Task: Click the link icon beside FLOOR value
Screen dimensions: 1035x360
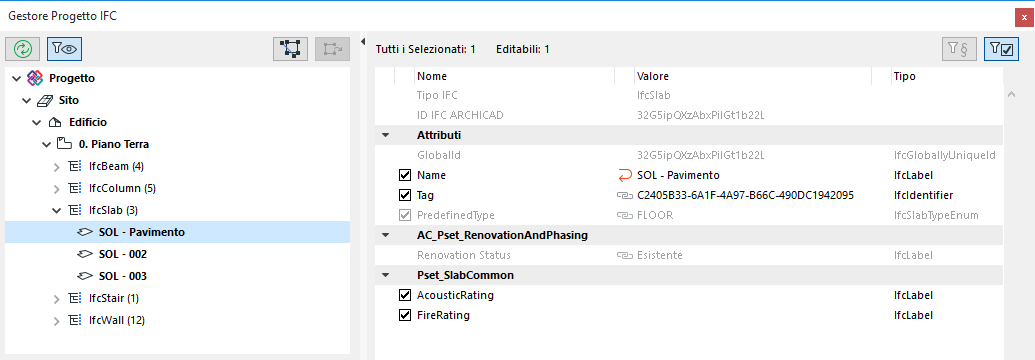Action: pos(624,215)
